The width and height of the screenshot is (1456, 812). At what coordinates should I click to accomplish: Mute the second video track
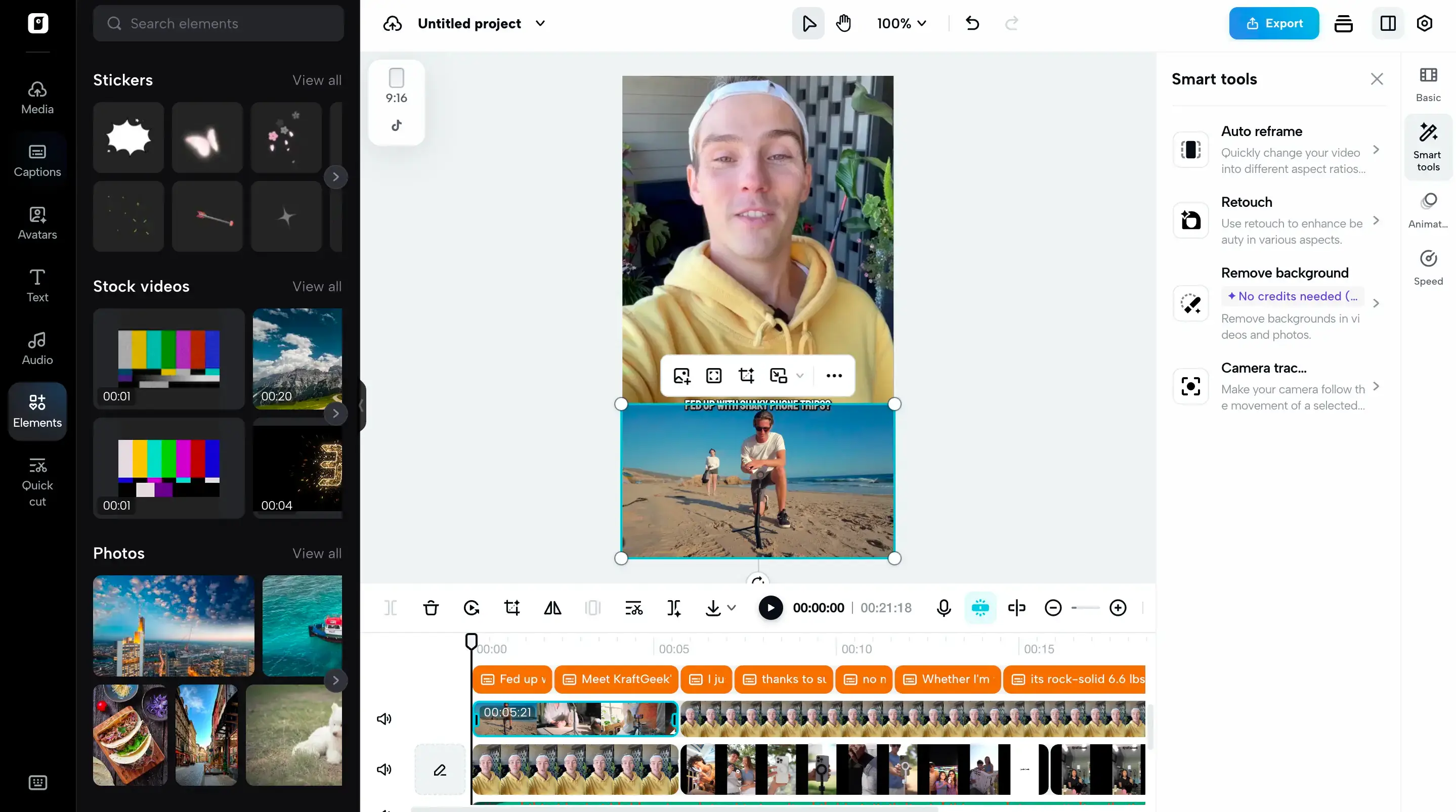tap(384, 769)
